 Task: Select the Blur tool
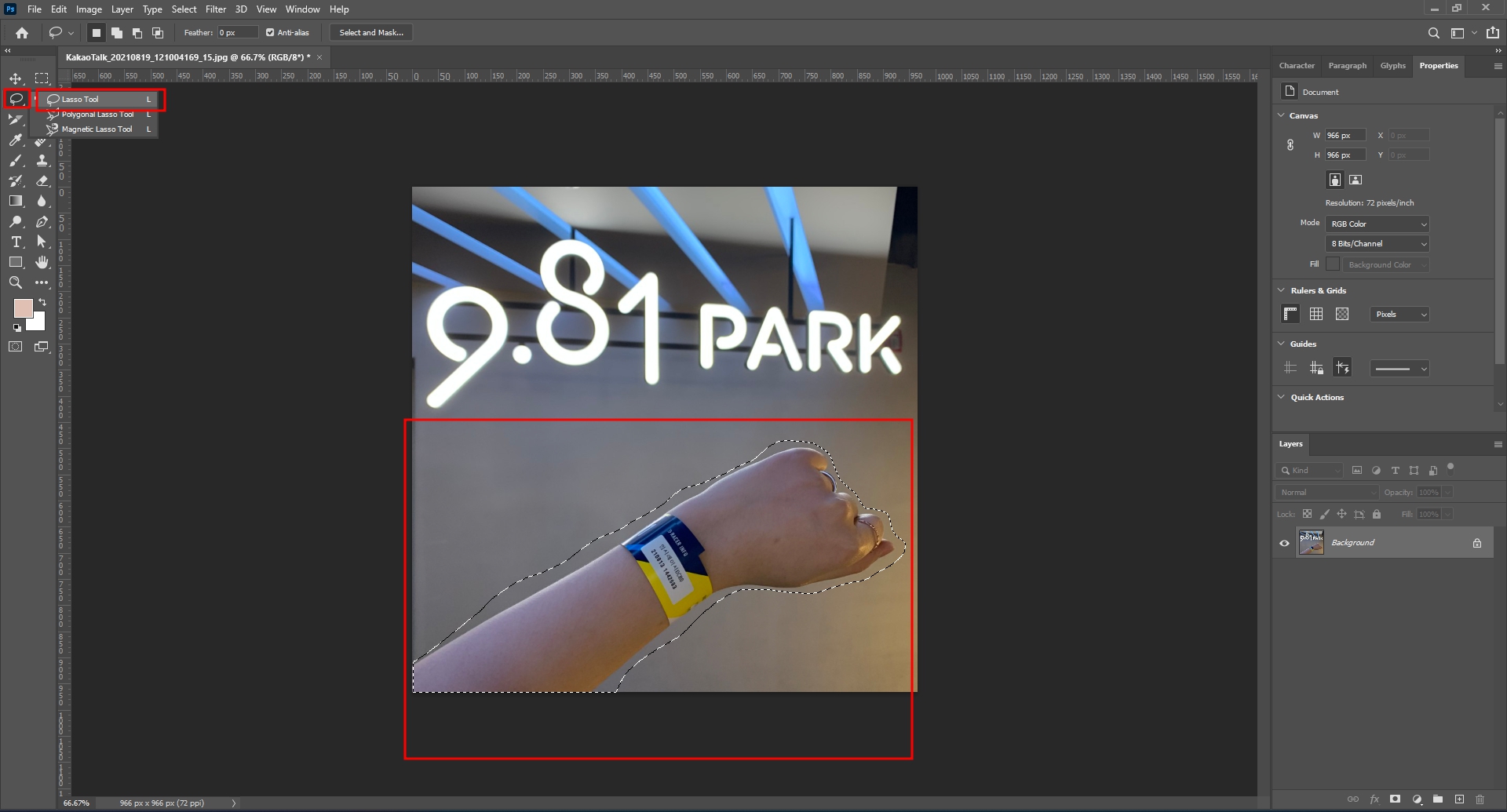[x=42, y=201]
